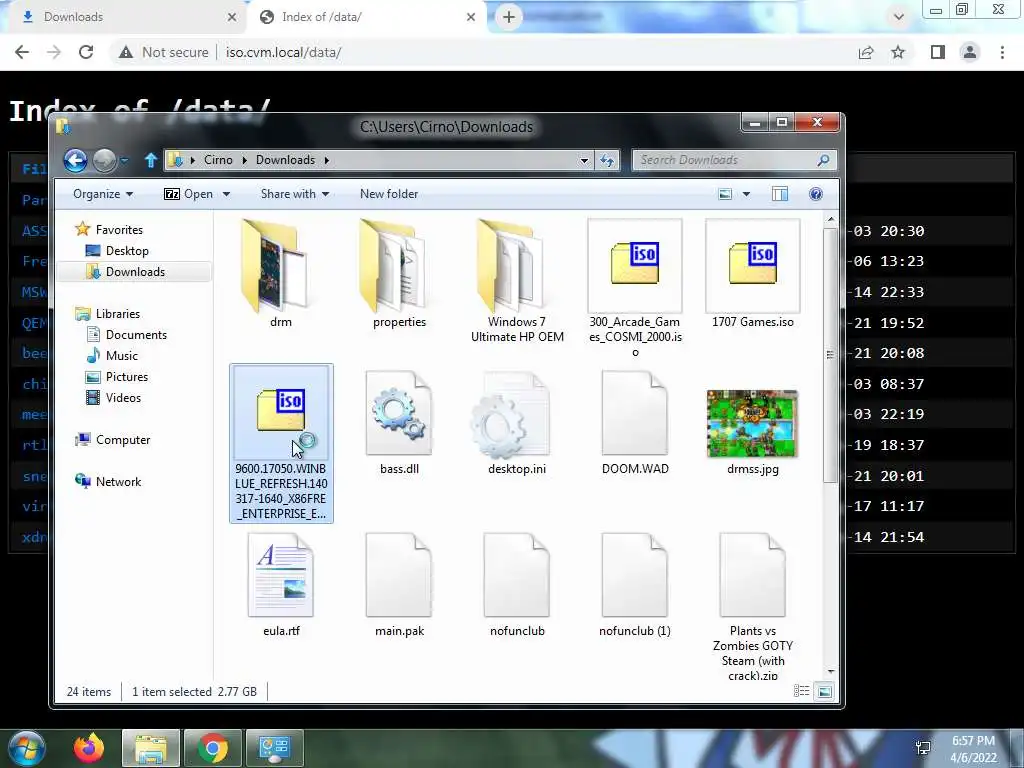Image resolution: width=1024 pixels, height=768 pixels.
Task: Go up one folder level in Explorer
Action: pyautogui.click(x=151, y=160)
